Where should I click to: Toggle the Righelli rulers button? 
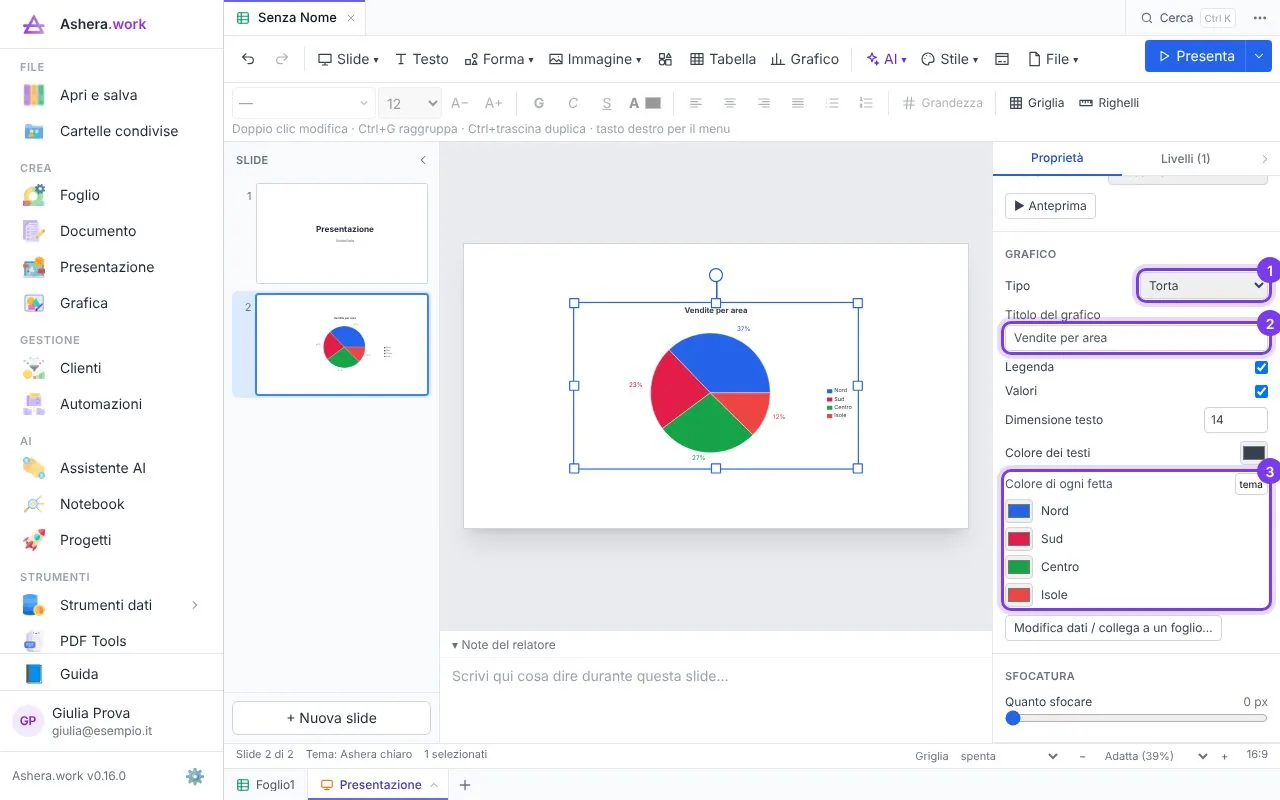point(1109,103)
